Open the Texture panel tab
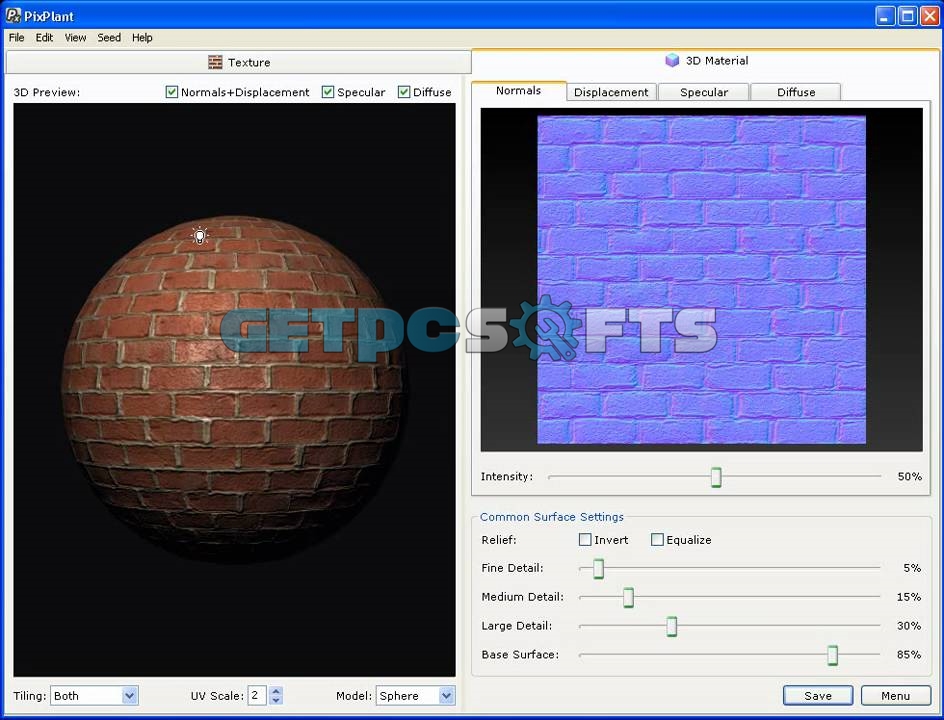 238,62
